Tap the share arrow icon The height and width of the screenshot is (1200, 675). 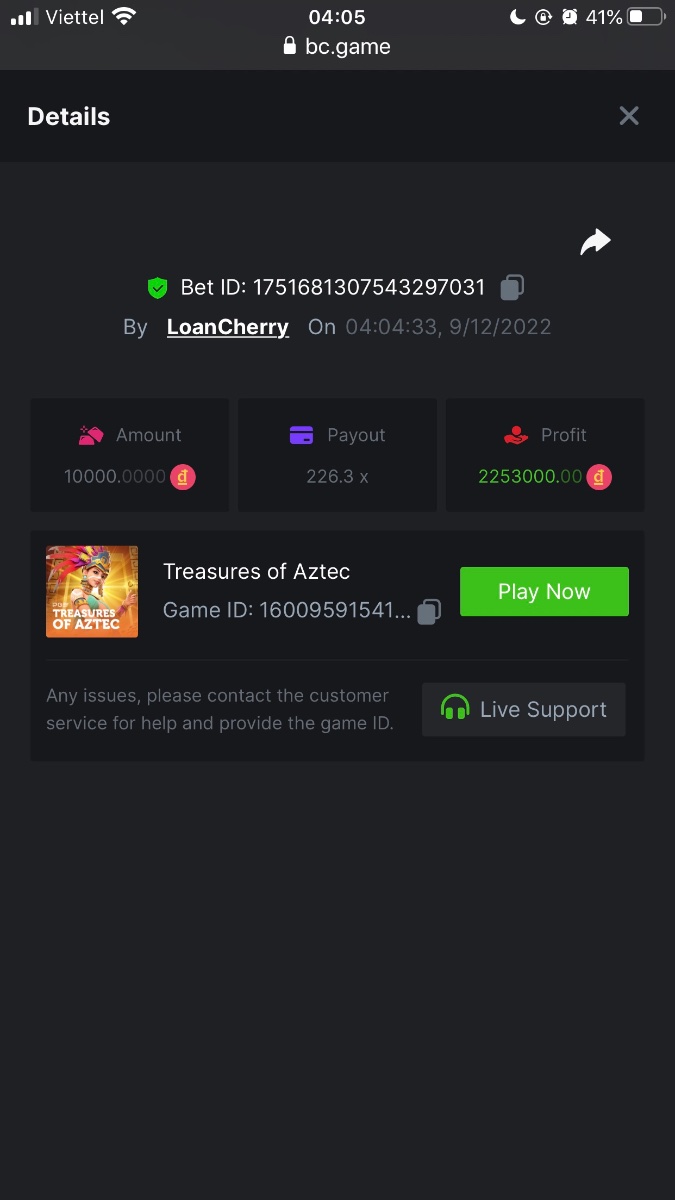(595, 242)
